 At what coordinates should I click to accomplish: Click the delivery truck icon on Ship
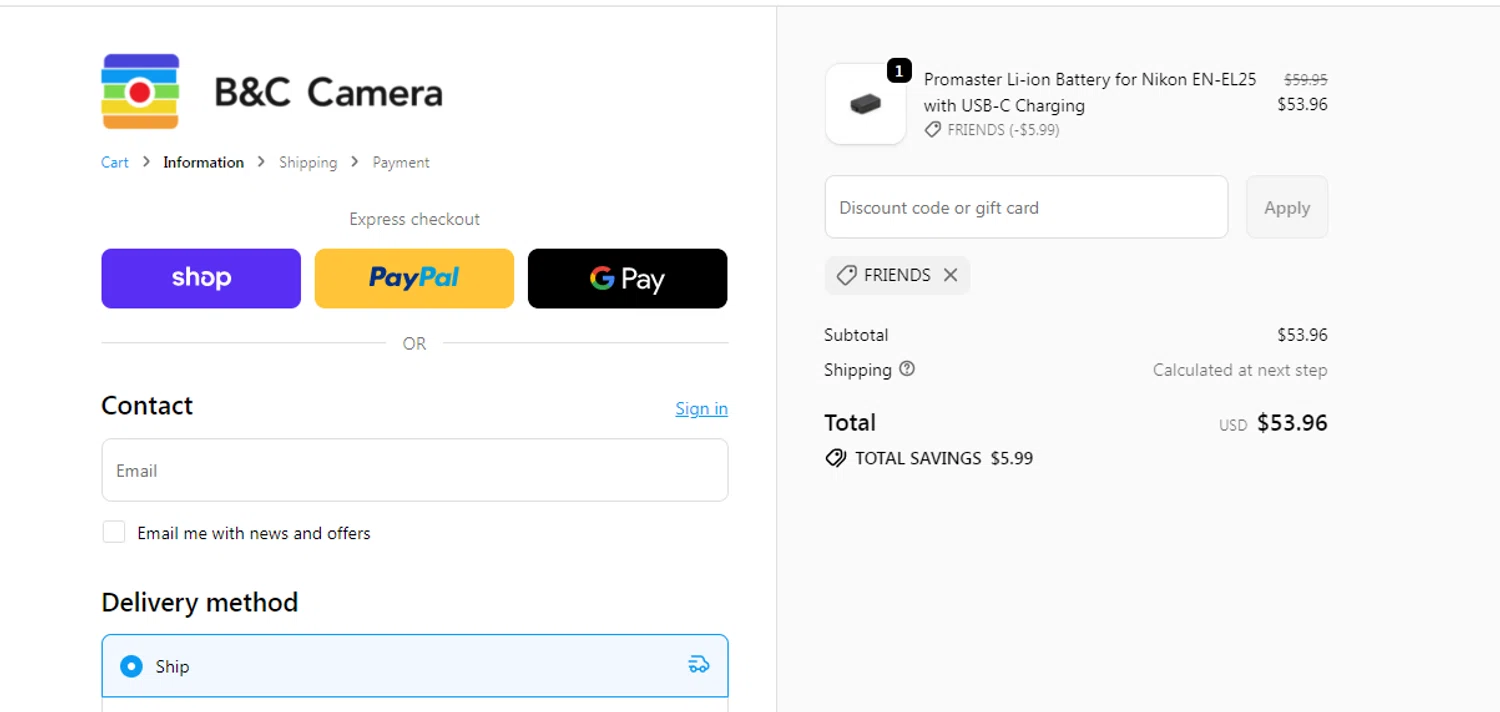(x=699, y=665)
